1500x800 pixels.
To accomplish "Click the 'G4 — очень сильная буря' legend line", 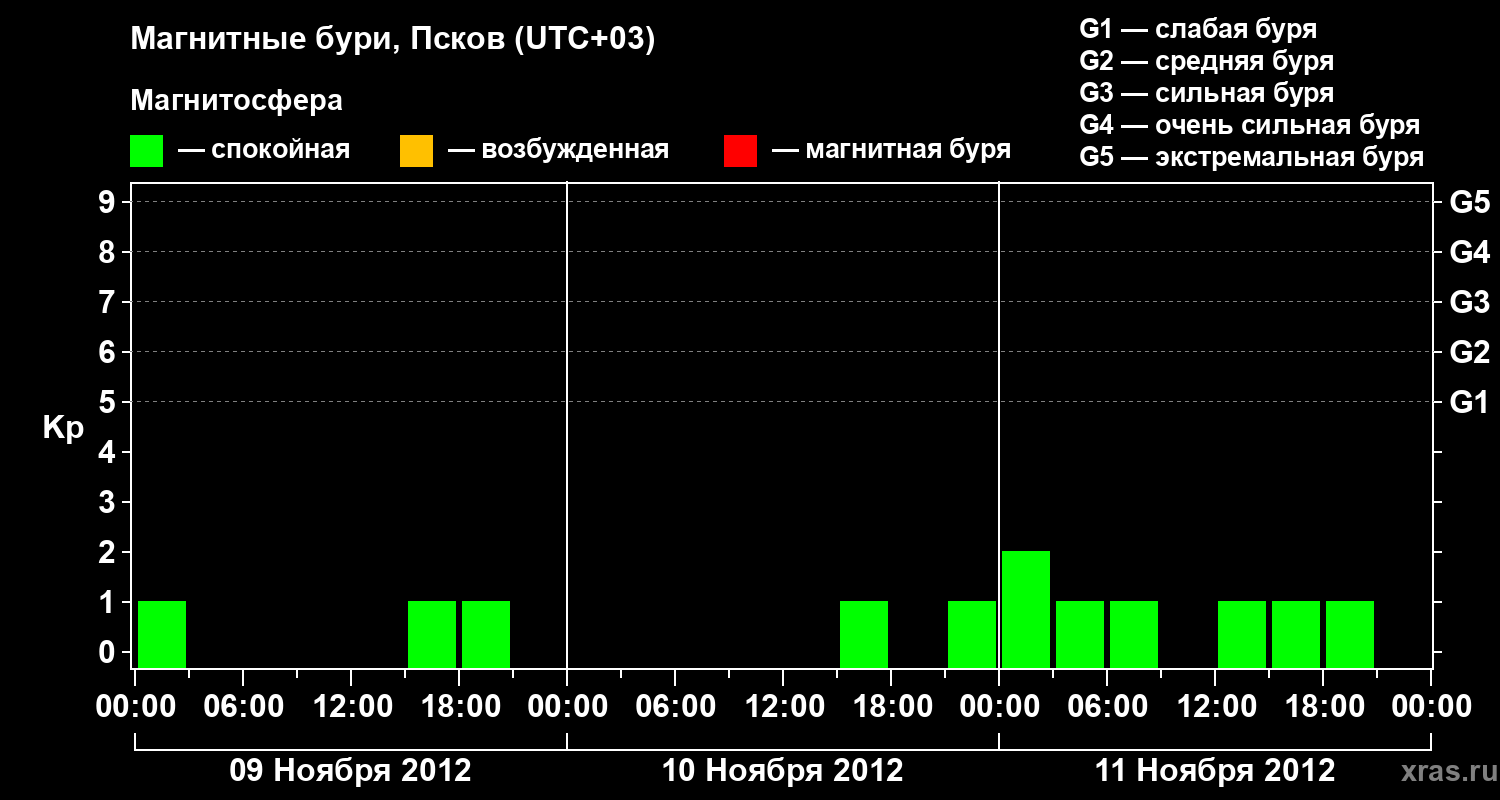I will pyautogui.click(x=1250, y=125).
